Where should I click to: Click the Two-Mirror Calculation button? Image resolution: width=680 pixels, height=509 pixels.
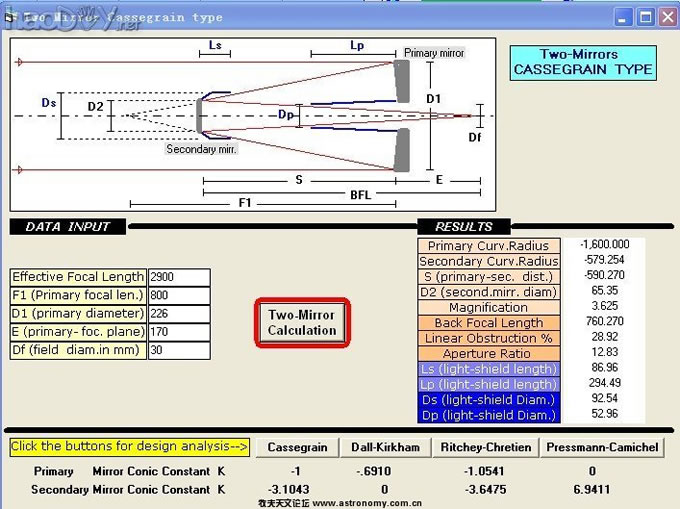point(302,322)
